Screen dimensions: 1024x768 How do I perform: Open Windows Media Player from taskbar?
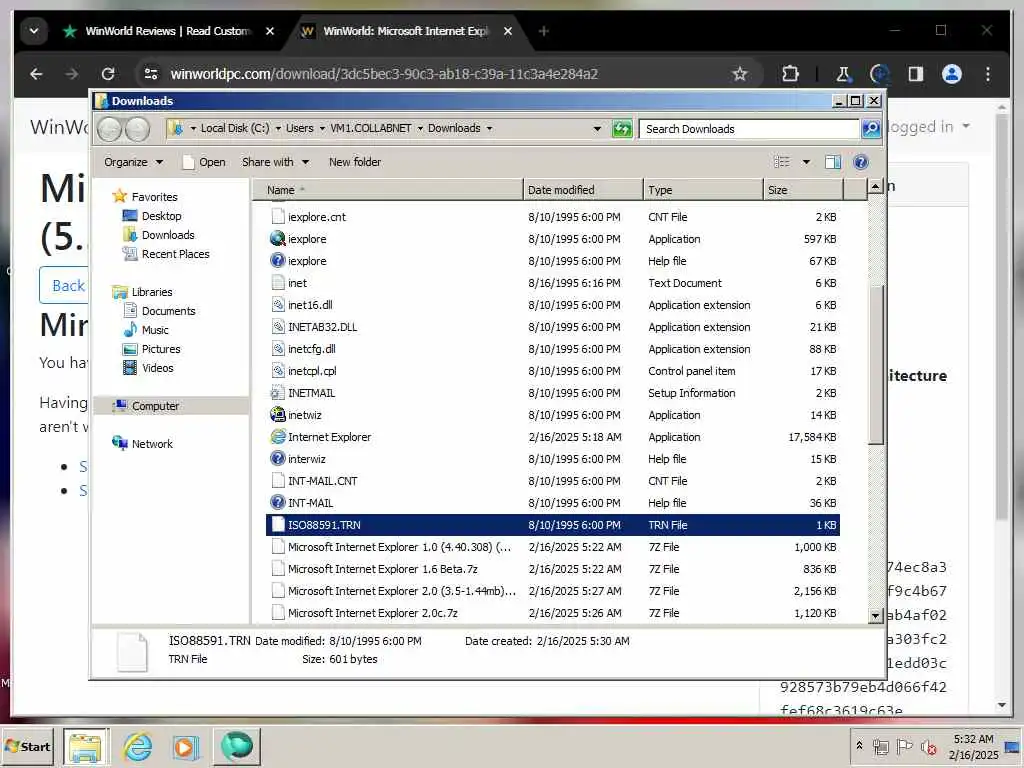pos(185,746)
